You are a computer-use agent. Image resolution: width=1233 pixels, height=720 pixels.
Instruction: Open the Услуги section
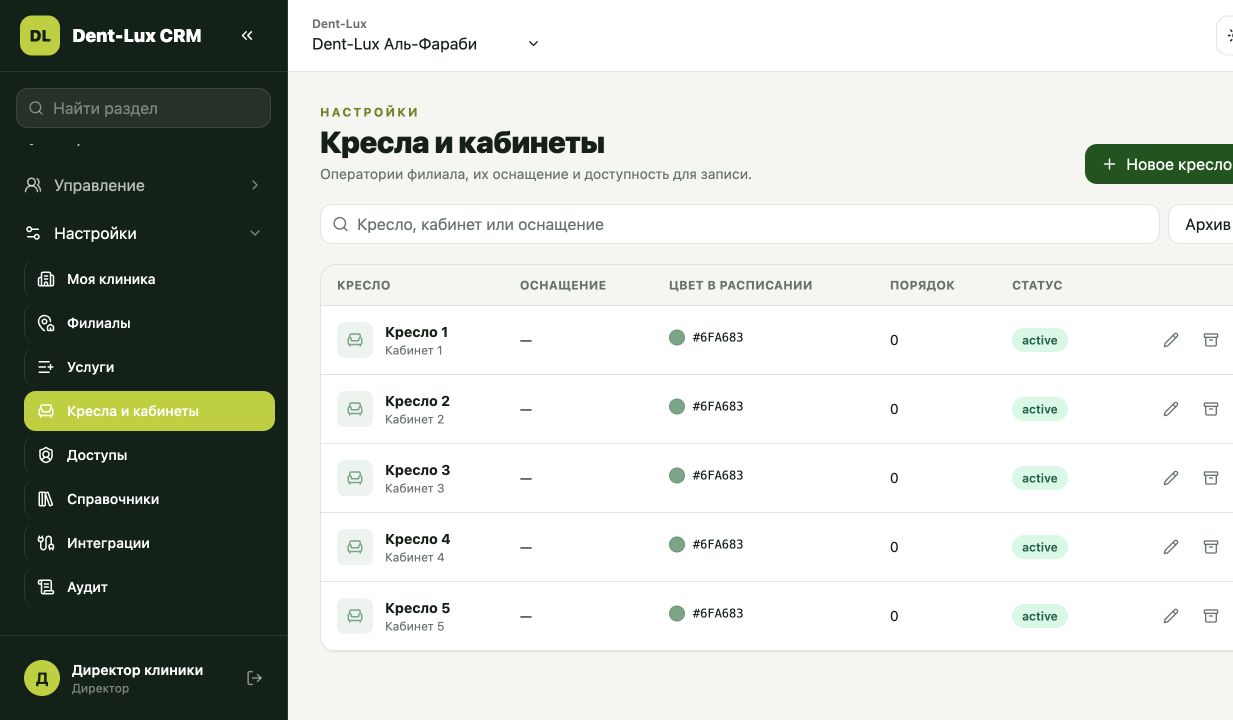149,367
